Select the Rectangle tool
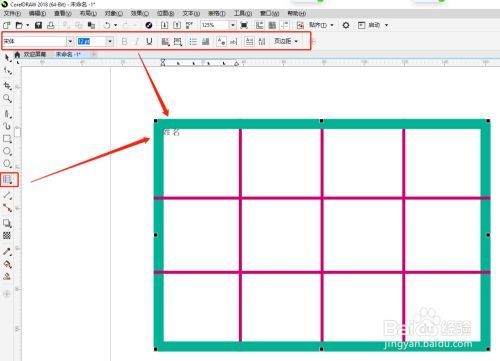Viewport: 500px width, 361px height. (x=7, y=139)
